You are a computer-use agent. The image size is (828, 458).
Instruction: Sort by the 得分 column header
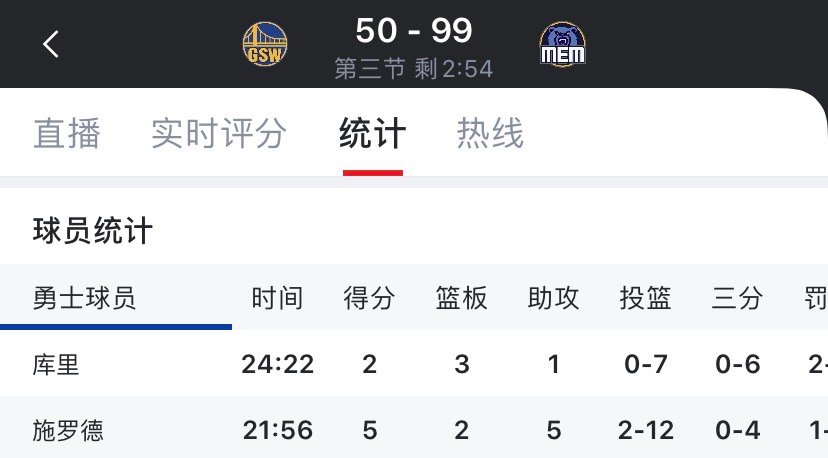(369, 298)
